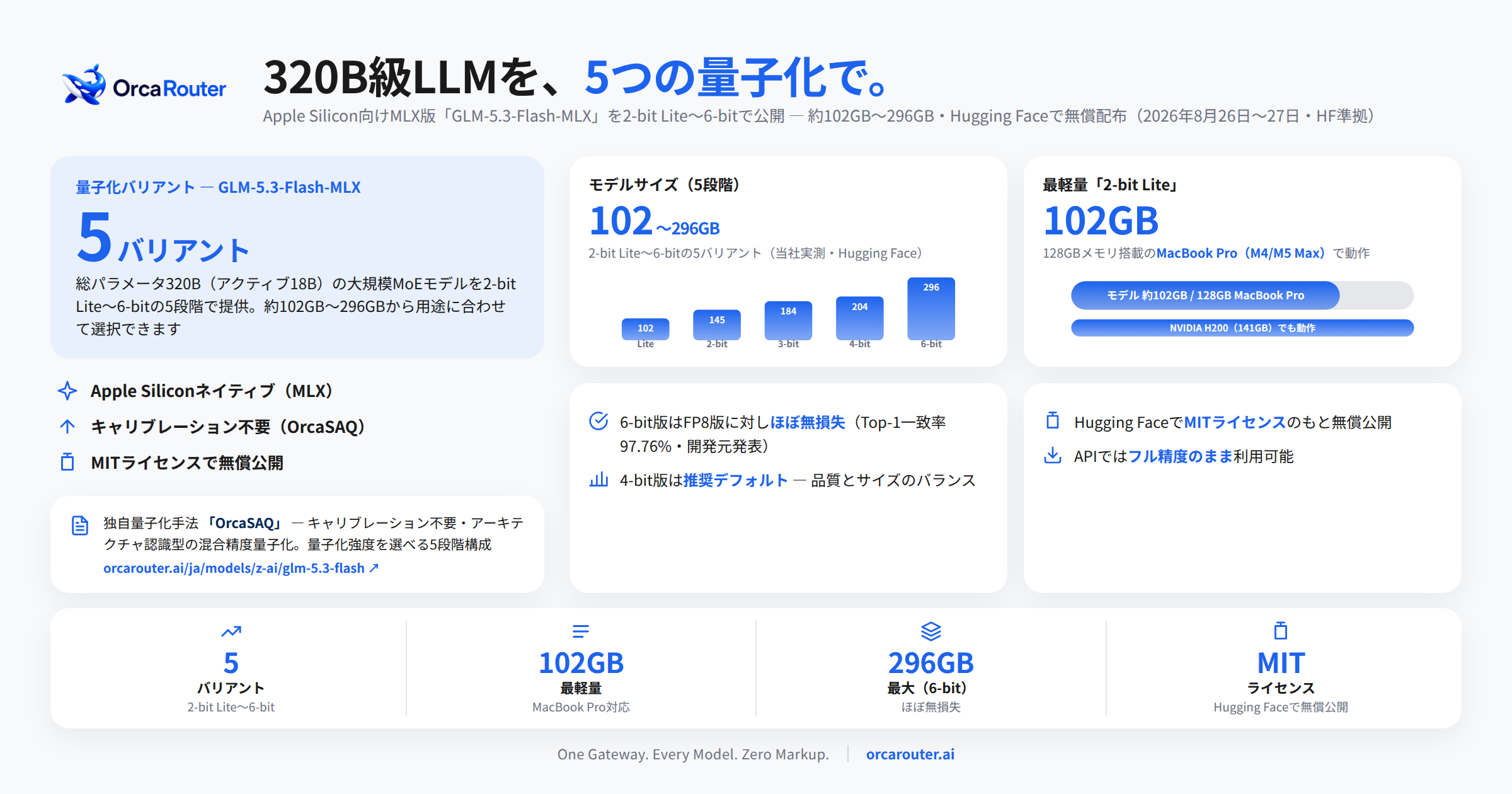This screenshot has height=794, width=1512.
Task: Click the MacBook Pro対応 caption in the stats row
Action: pyautogui.click(x=581, y=707)
